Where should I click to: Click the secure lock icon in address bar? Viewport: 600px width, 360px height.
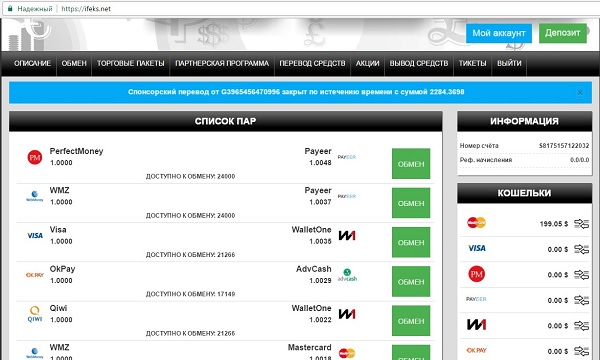10,8
